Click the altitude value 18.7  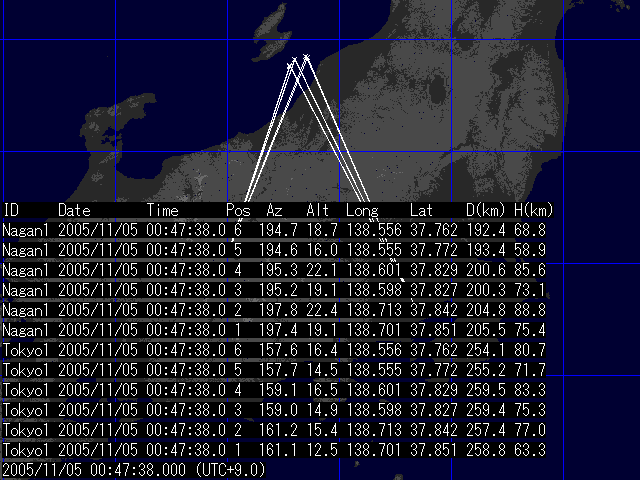(322, 230)
